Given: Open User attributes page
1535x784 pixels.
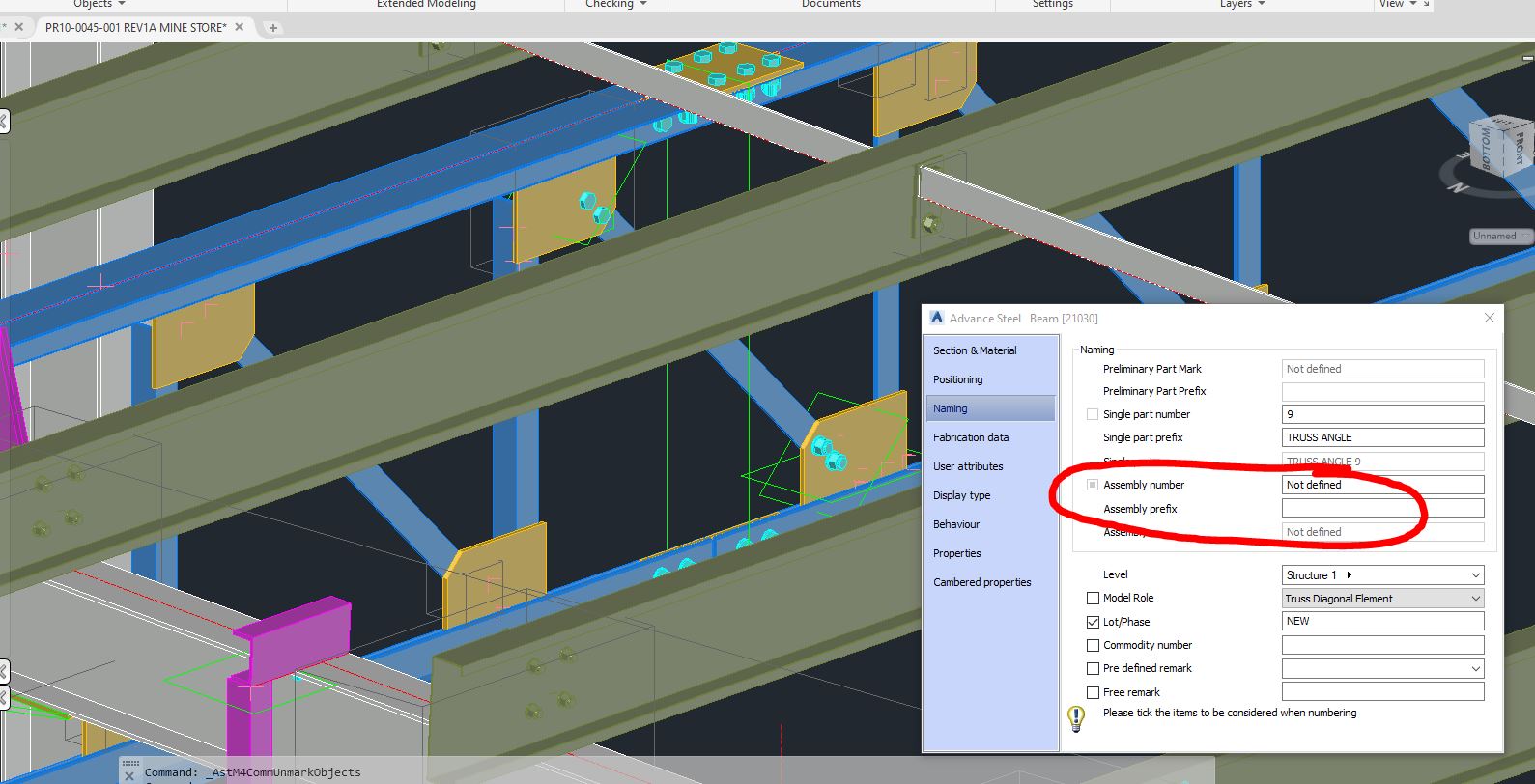Looking at the screenshot, I should click(990, 466).
